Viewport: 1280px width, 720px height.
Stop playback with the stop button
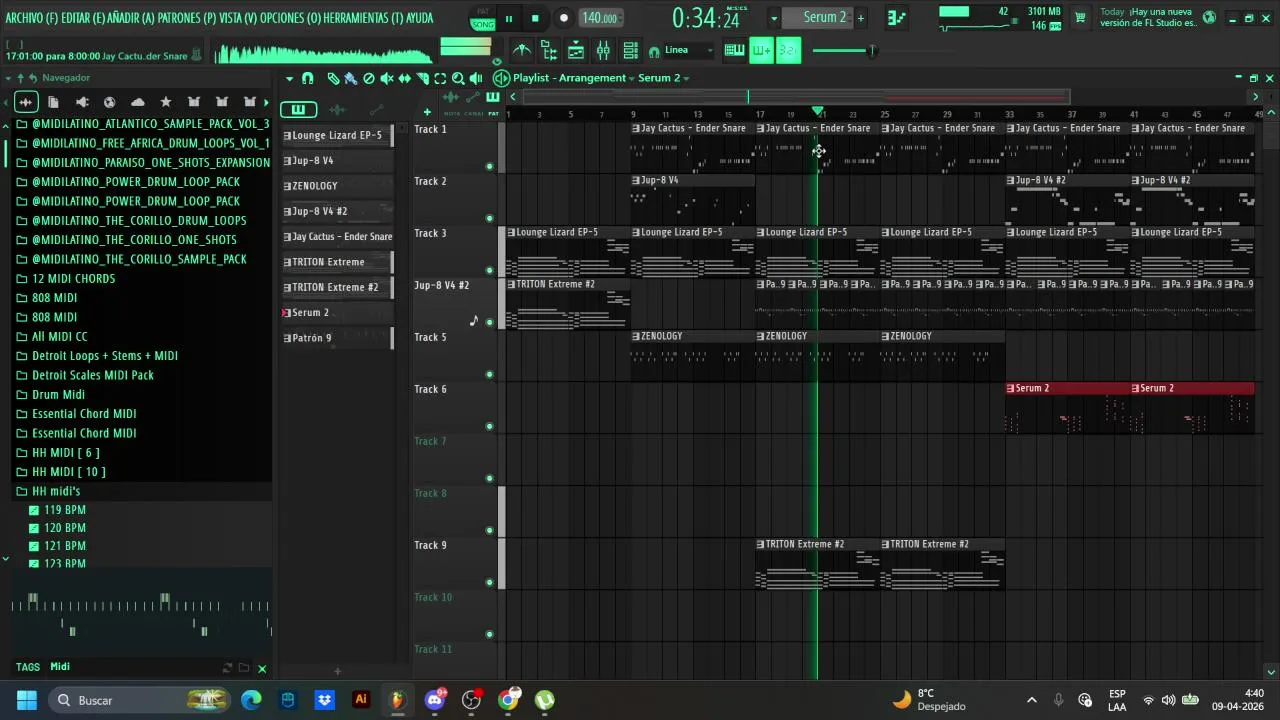pyautogui.click(x=535, y=18)
